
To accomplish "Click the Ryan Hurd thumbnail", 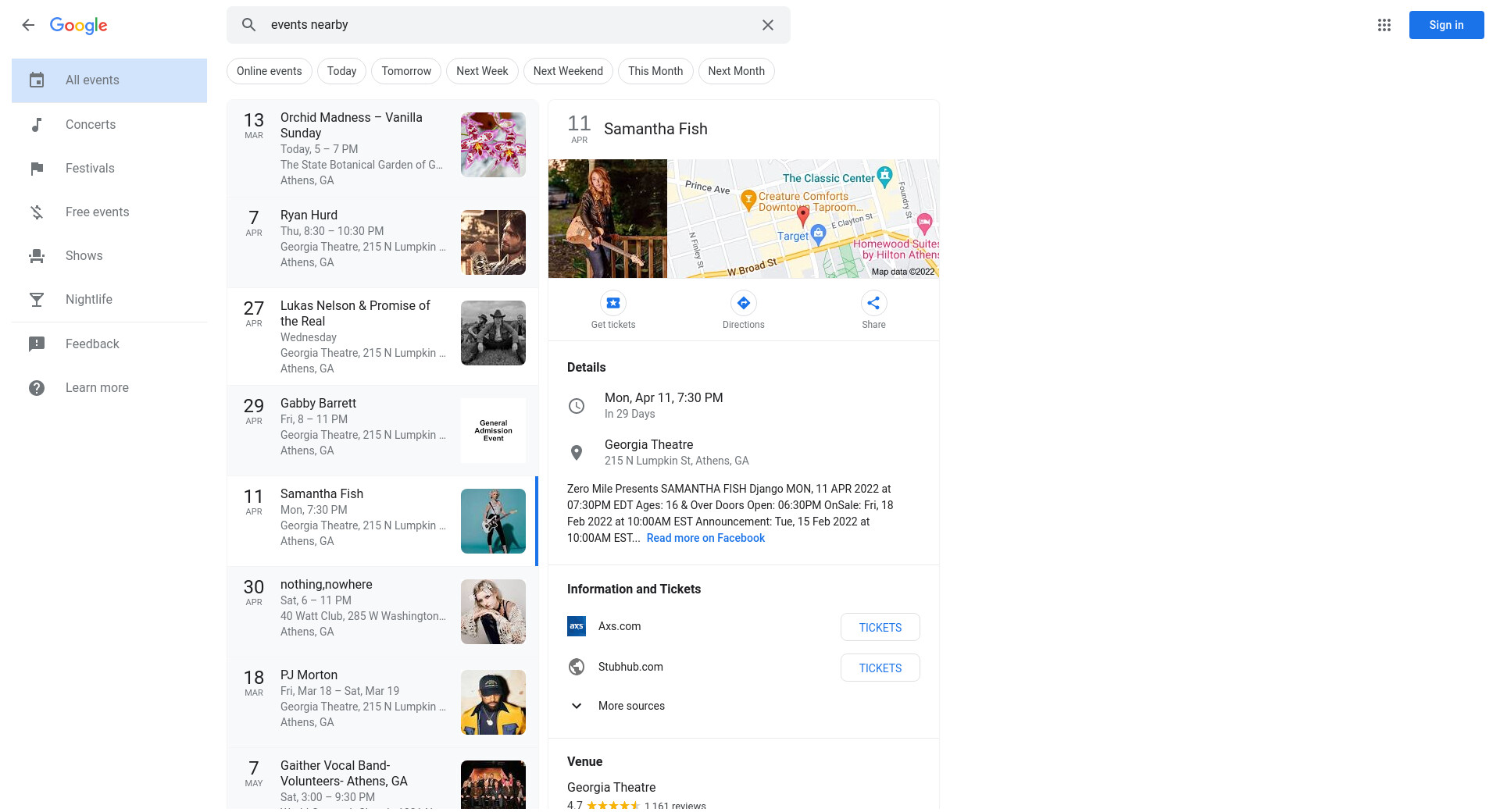I will pos(493,242).
